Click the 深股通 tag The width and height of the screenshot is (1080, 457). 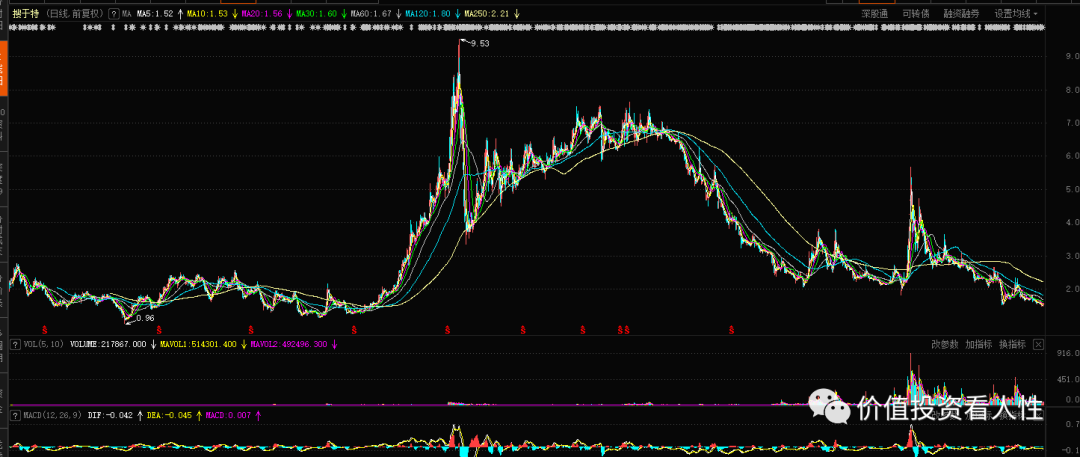875,14
